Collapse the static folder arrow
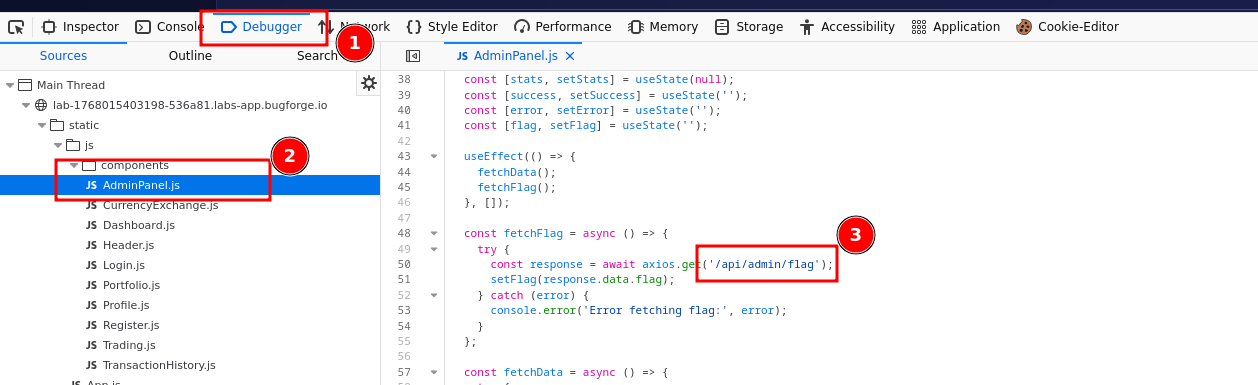Image resolution: width=1258 pixels, height=385 pixels. tap(41, 125)
